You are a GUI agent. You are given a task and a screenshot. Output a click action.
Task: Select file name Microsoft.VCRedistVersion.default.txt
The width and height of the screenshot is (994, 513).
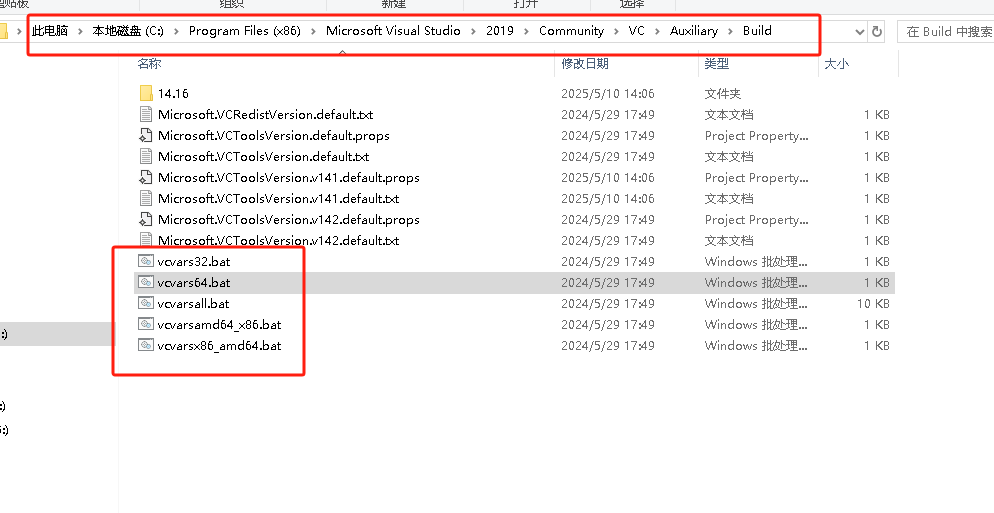[x=266, y=115]
